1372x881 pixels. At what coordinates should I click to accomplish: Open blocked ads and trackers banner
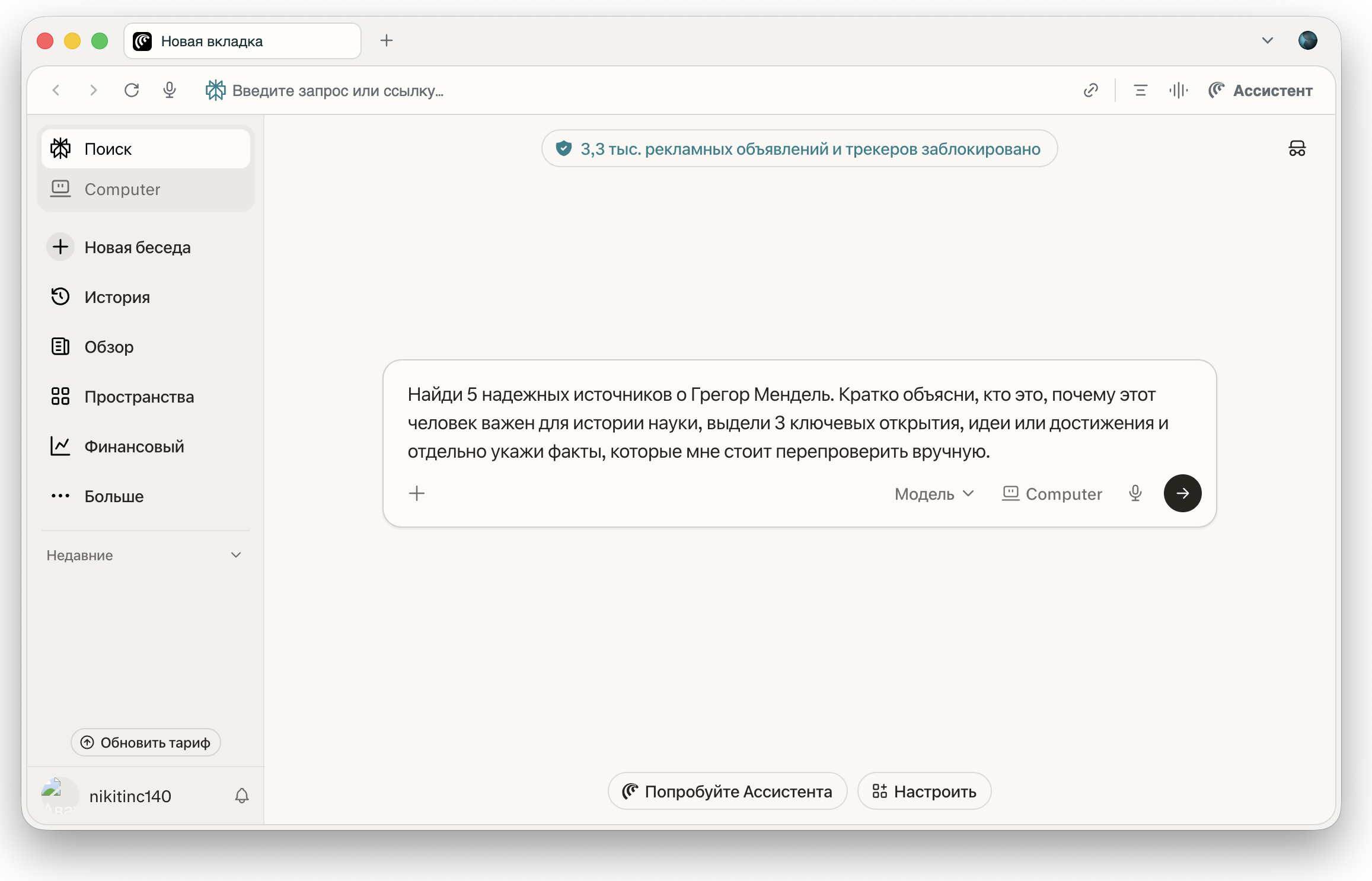[799, 149]
